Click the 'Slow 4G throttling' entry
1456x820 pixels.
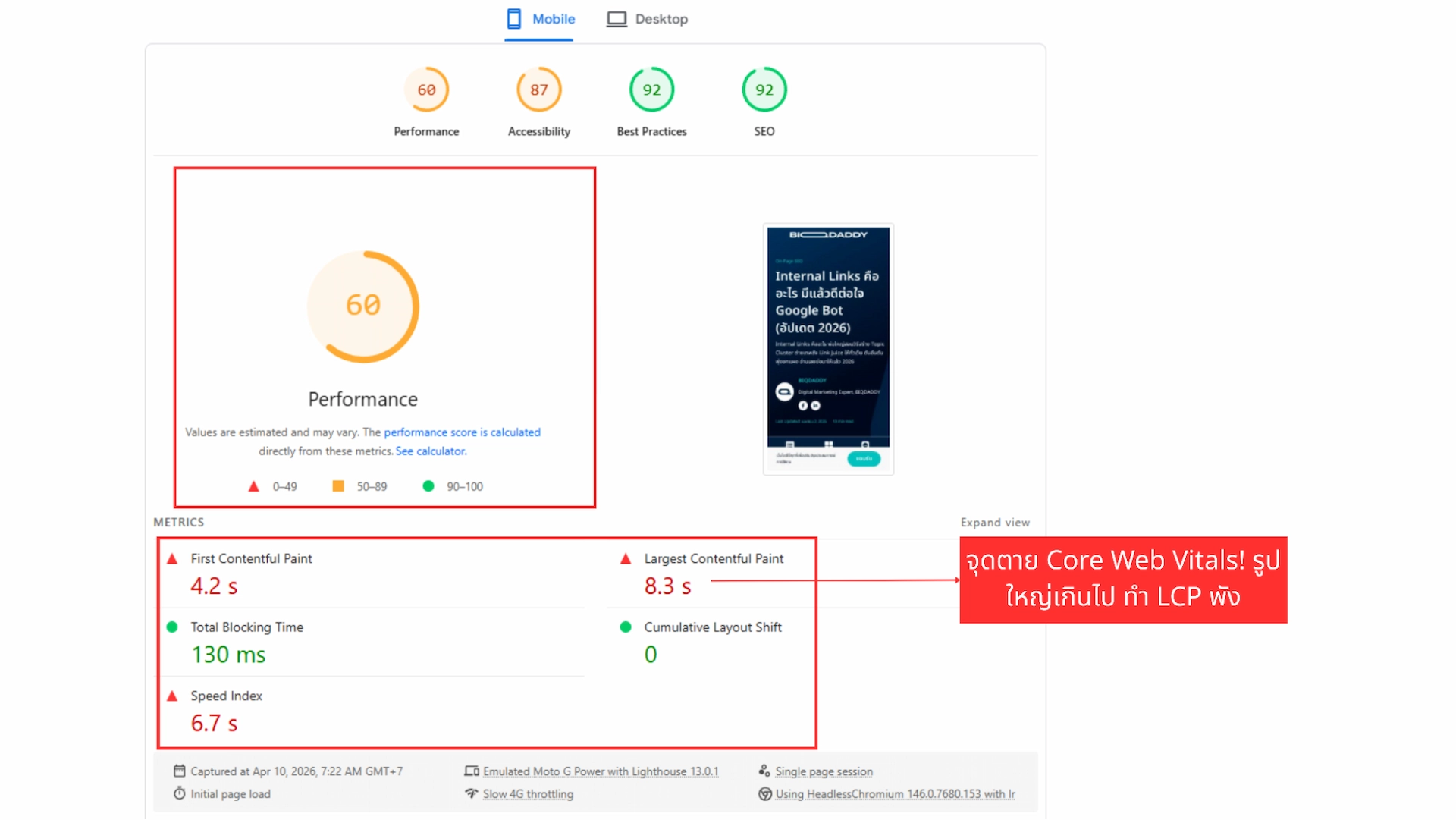[x=528, y=794]
